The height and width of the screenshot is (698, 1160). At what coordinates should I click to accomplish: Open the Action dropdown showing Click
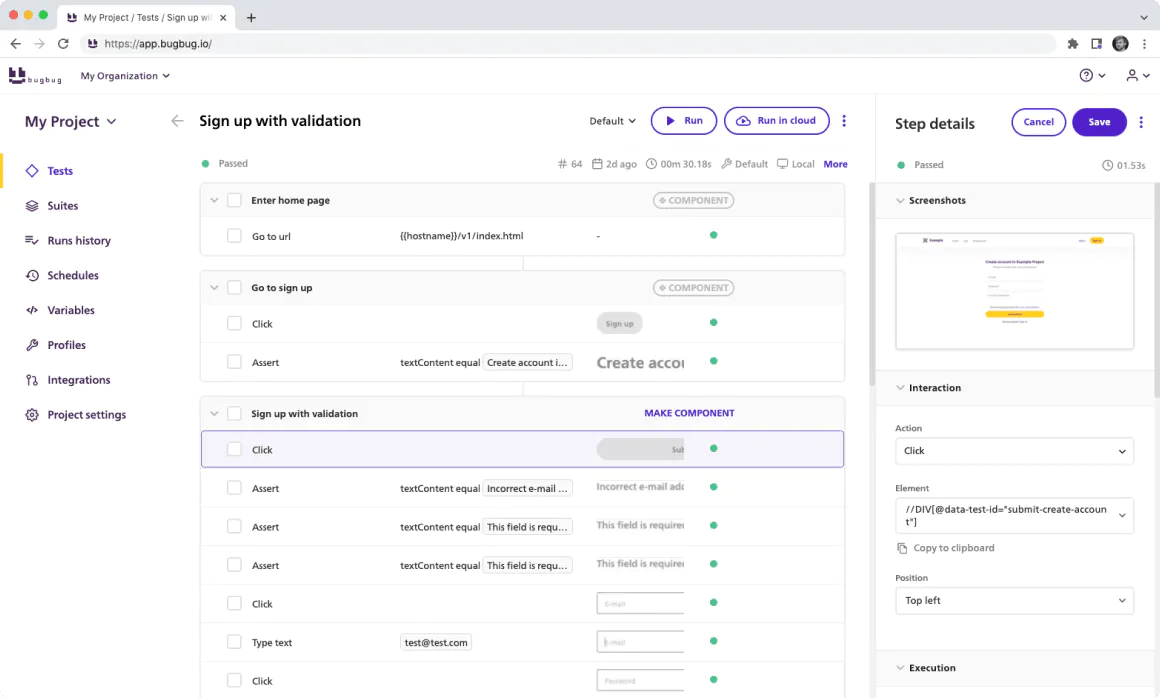pos(1014,451)
